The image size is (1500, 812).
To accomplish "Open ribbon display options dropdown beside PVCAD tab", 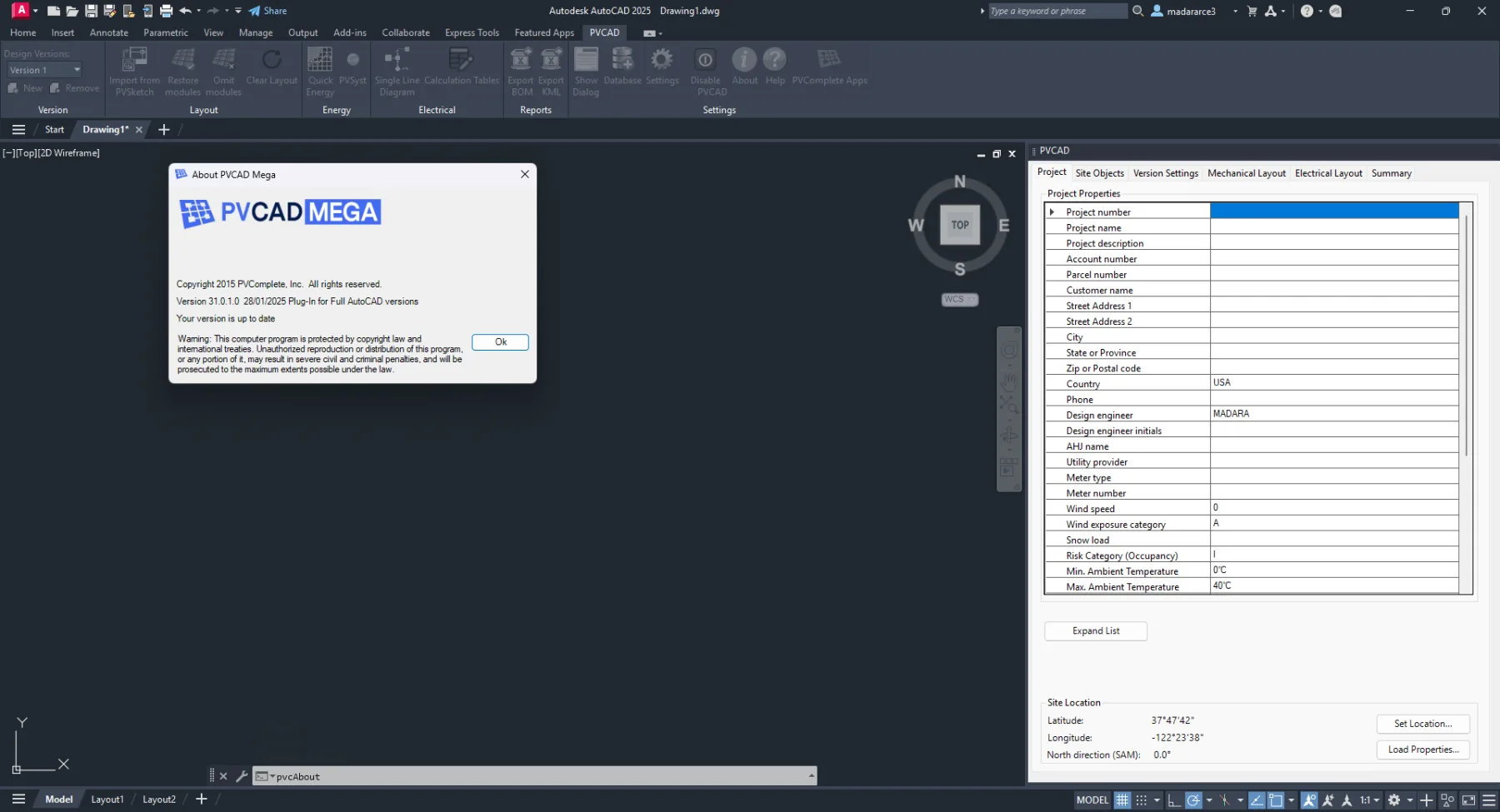I will coord(652,33).
